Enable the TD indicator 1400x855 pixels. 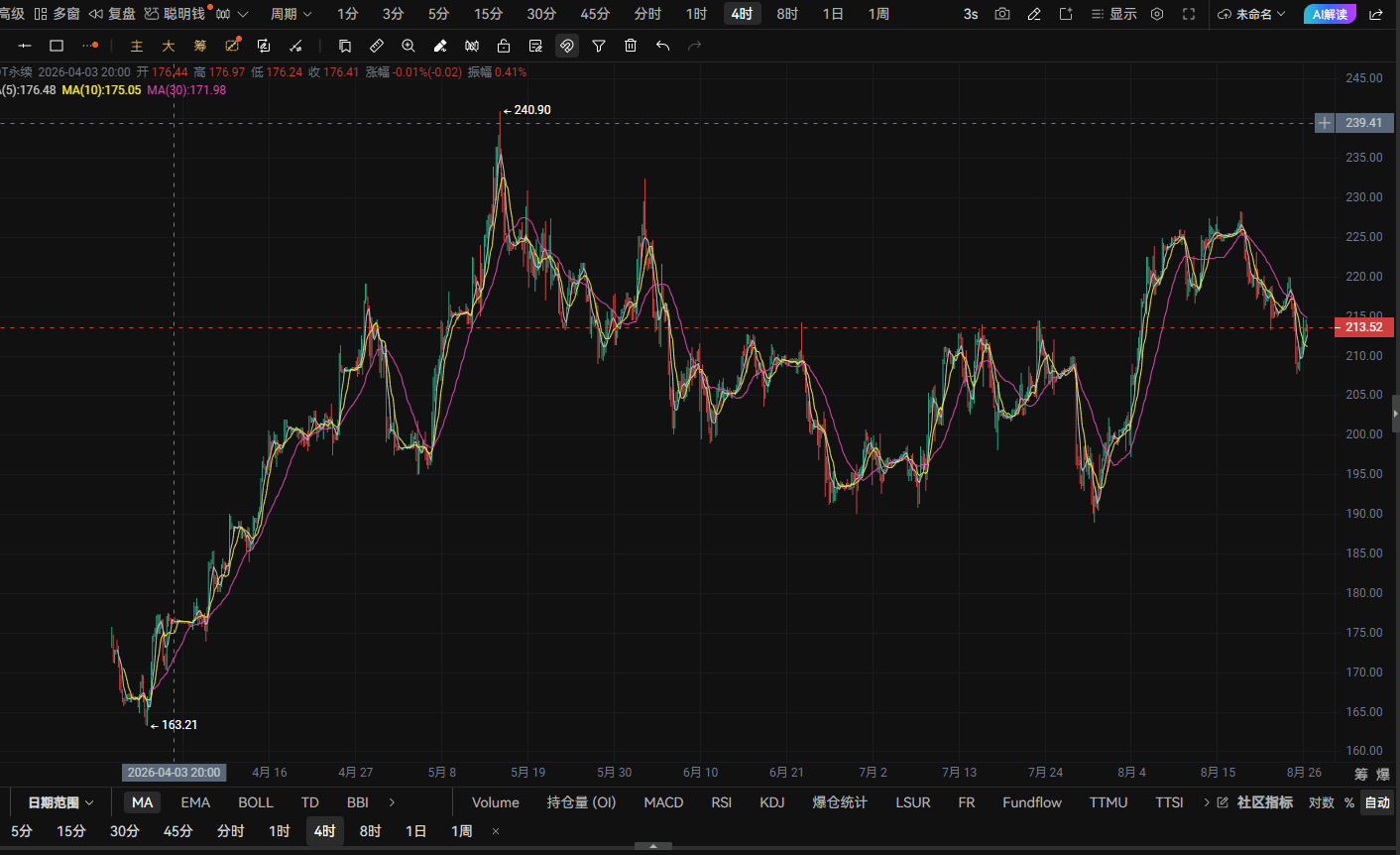[310, 802]
